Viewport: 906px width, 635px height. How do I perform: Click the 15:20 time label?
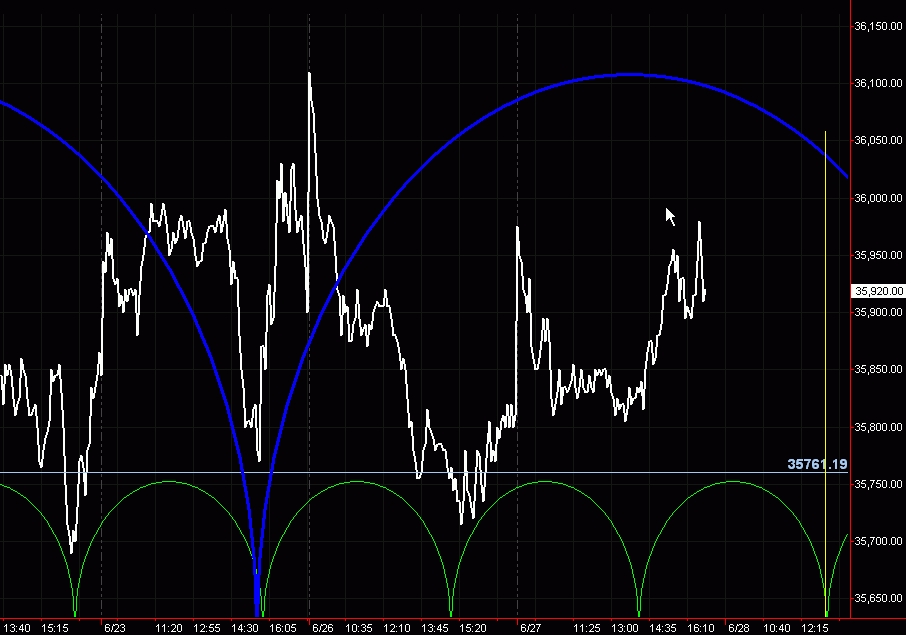[473, 628]
